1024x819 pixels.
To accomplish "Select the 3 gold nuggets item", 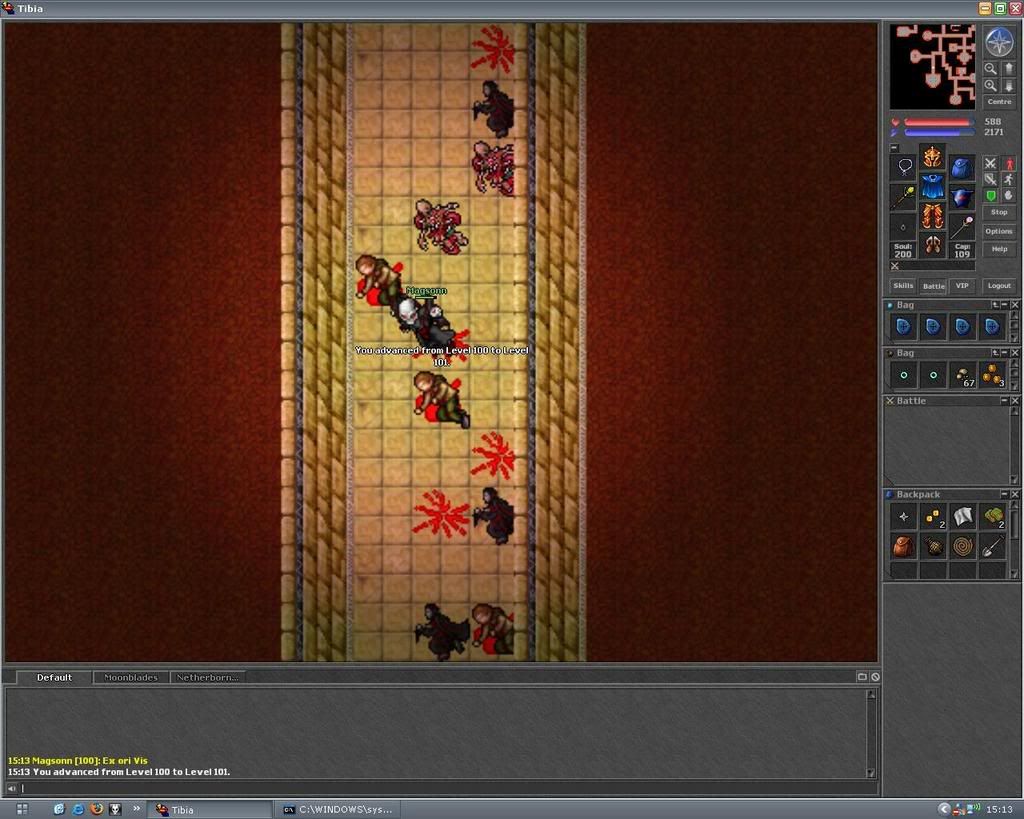I will click(992, 375).
